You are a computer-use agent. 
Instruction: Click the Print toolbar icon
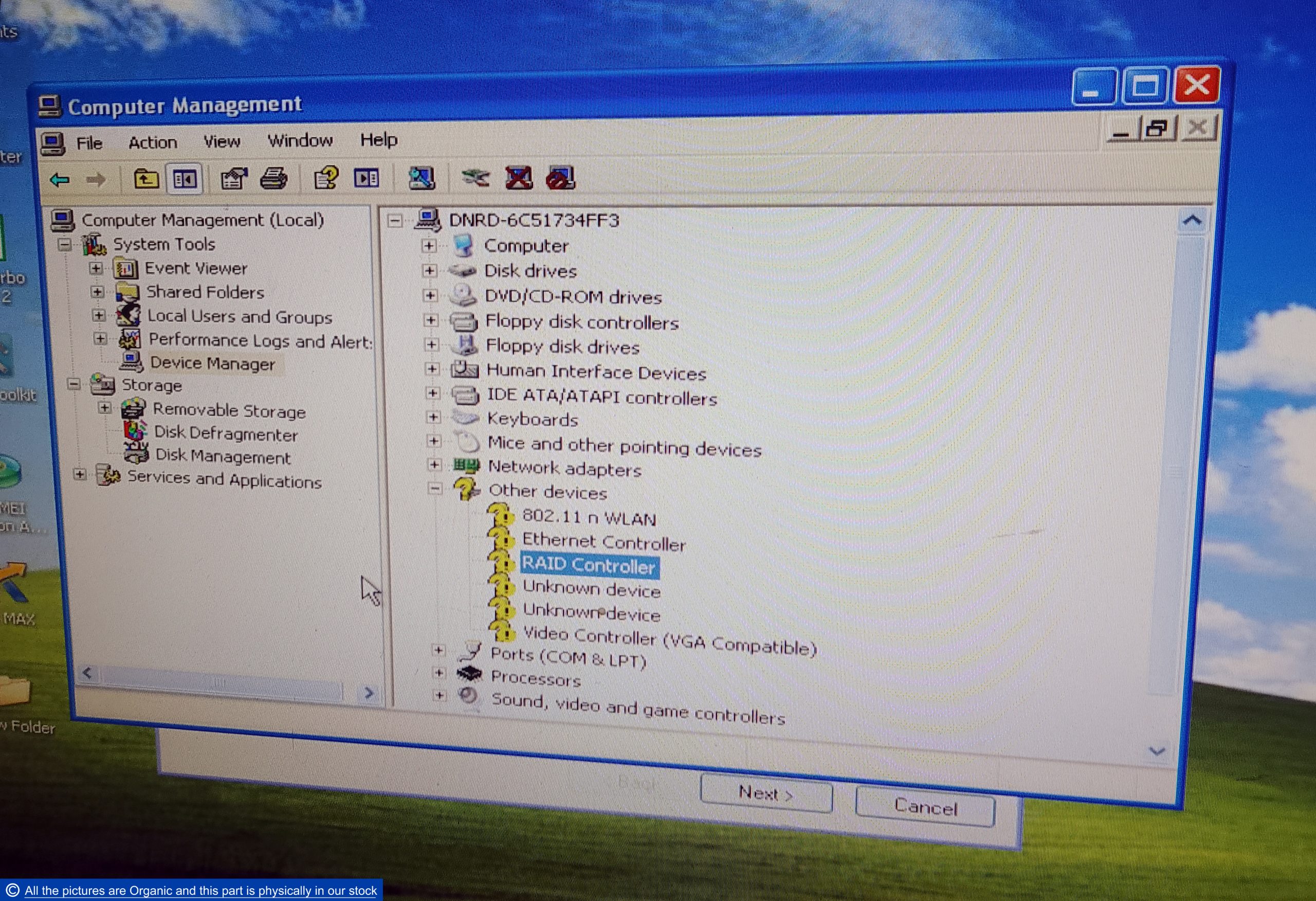pyautogui.click(x=273, y=178)
